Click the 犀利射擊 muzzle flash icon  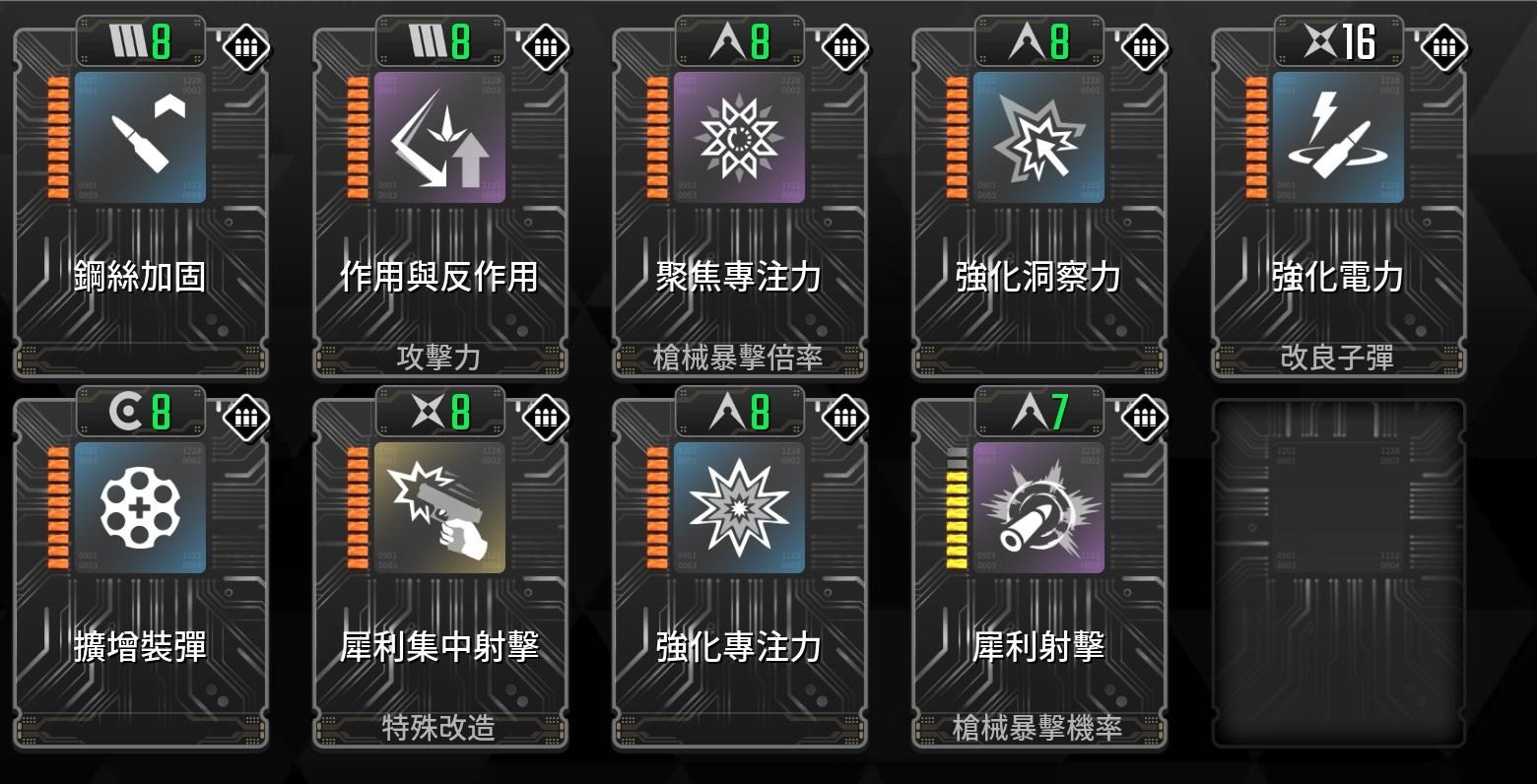pyautogui.click(x=1039, y=507)
